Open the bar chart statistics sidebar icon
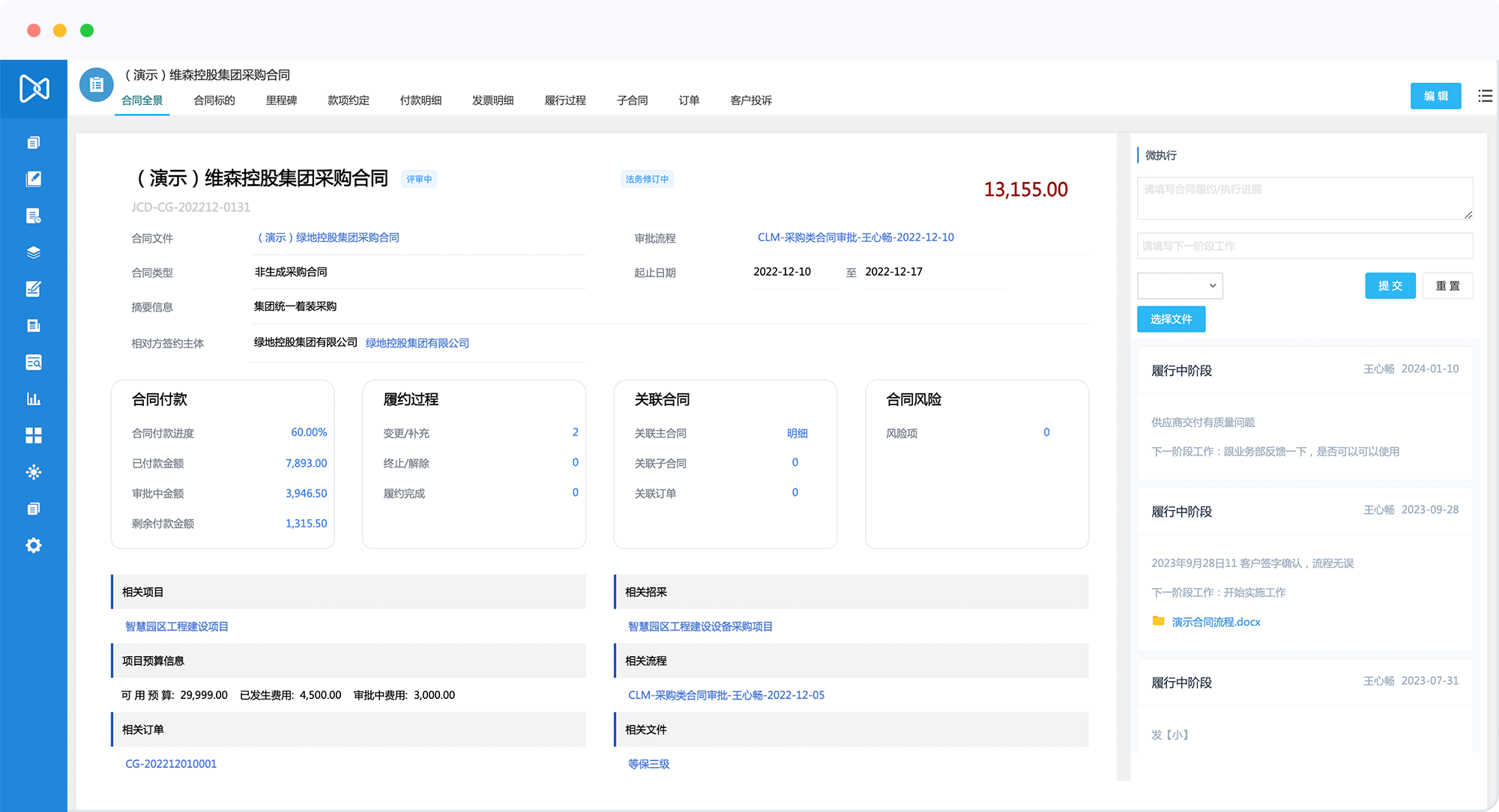Image resolution: width=1499 pixels, height=812 pixels. pyautogui.click(x=33, y=399)
